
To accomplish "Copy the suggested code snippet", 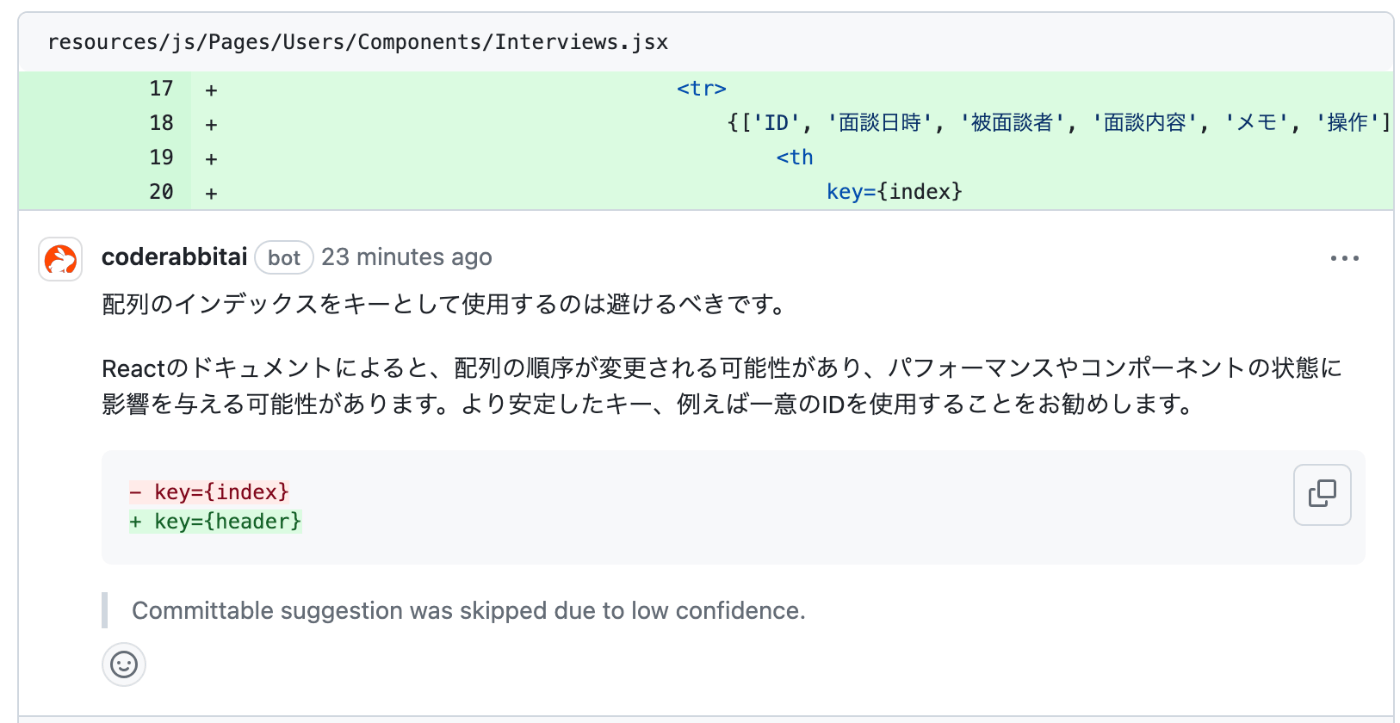I will (x=1322, y=494).
